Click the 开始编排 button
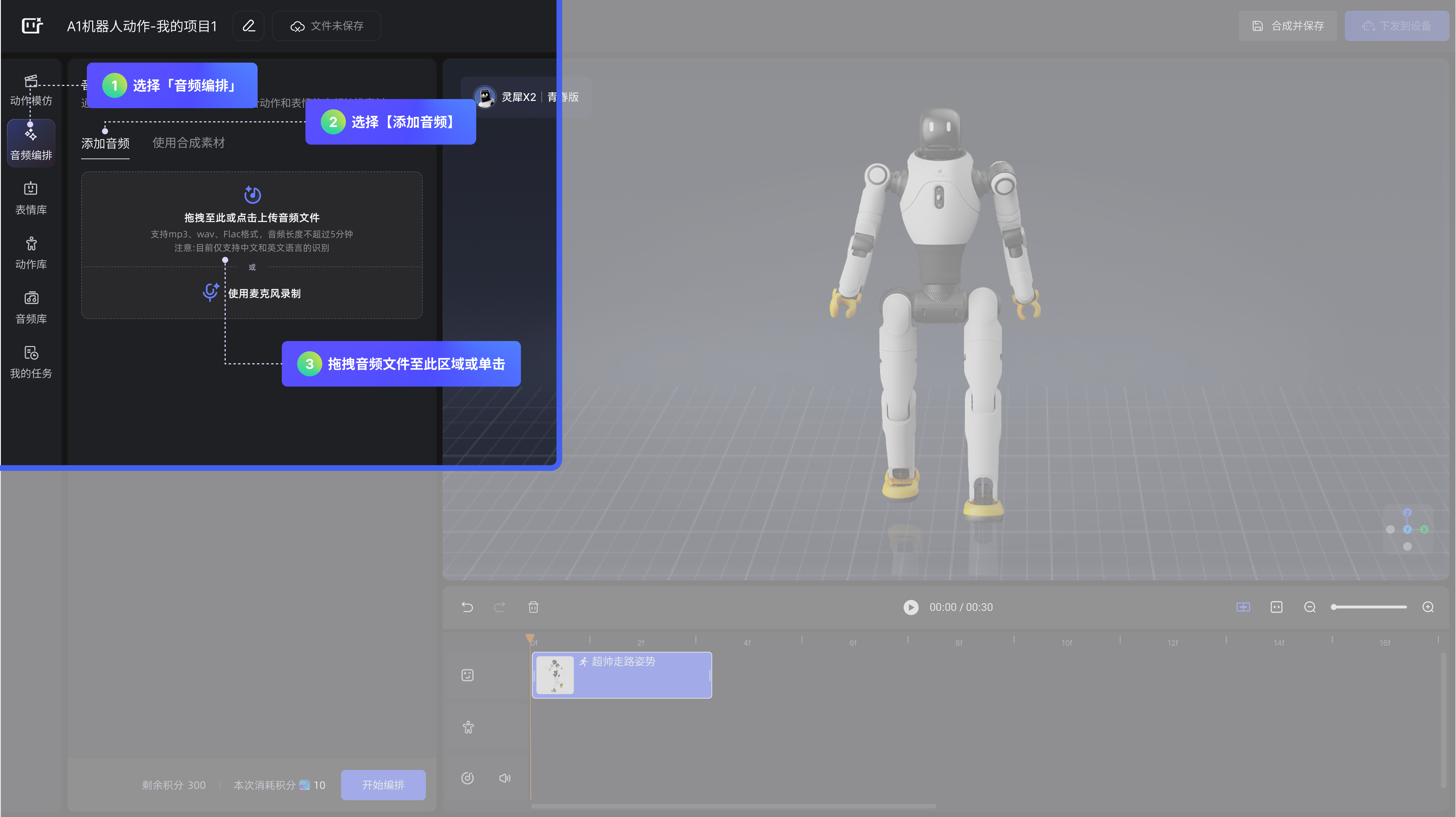Image resolution: width=1456 pixels, height=817 pixels. pyautogui.click(x=383, y=784)
